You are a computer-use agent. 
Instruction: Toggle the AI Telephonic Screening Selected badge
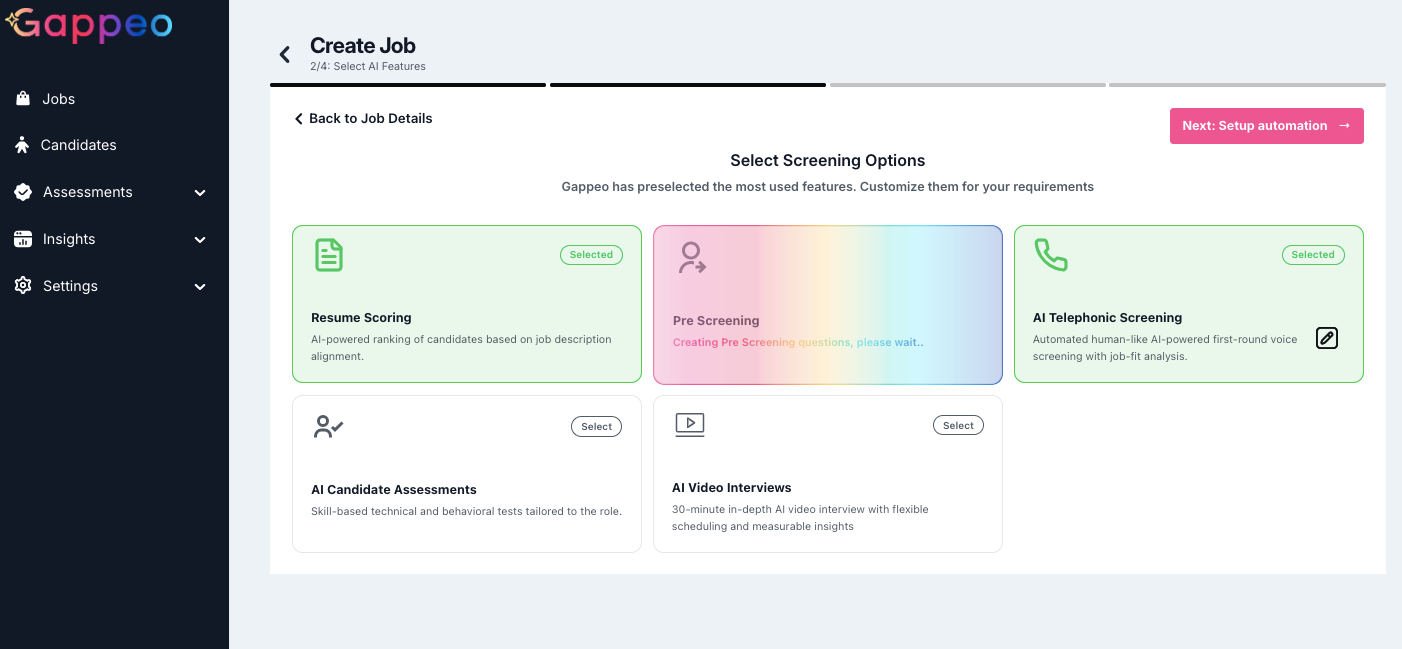click(x=1312, y=255)
